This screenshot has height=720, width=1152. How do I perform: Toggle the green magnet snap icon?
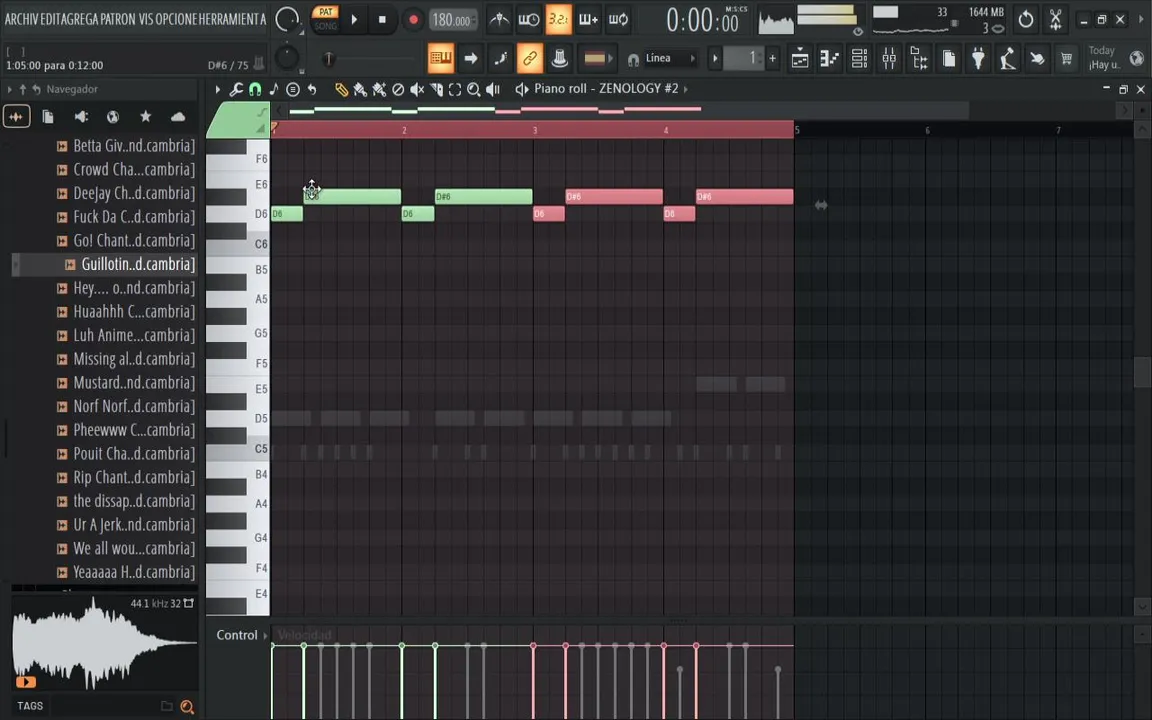[255, 89]
